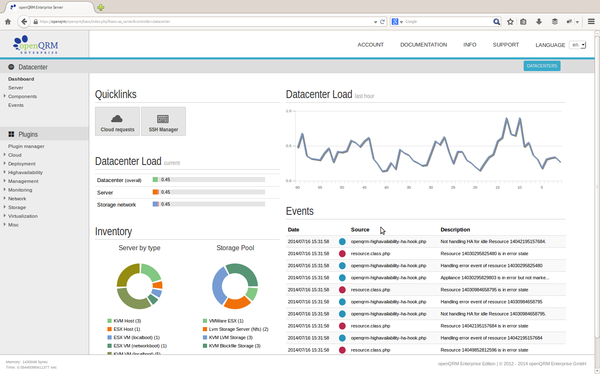Open the INFO menu
The width and height of the screenshot is (600, 374).
tap(470, 45)
